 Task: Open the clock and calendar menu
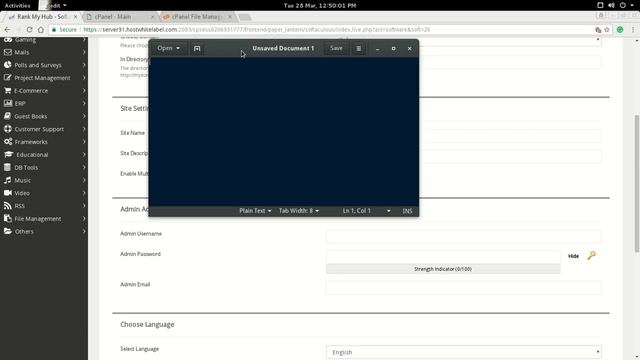pyautogui.click(x=320, y=5)
